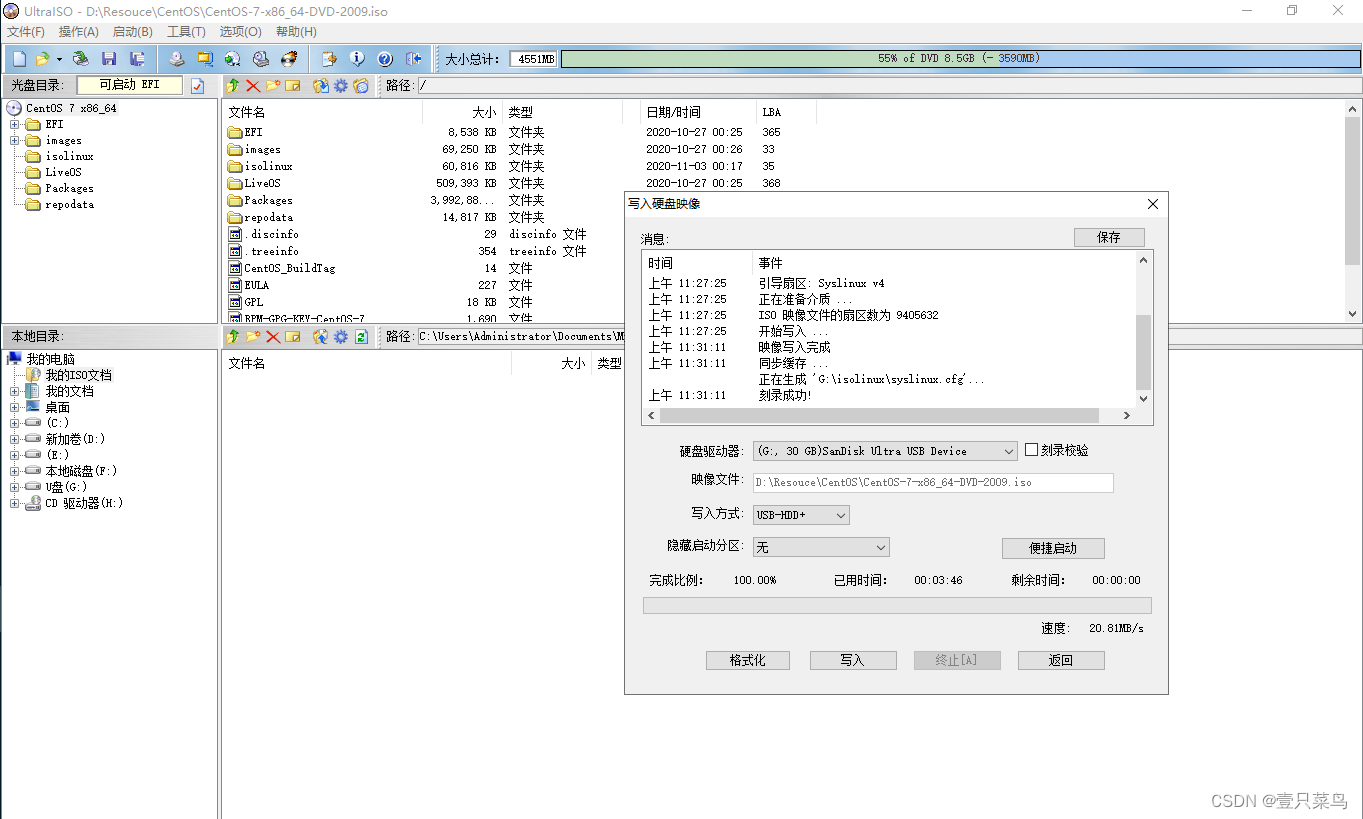Click the Make CD/DVD image drive icon
1363x819 pixels.
(176, 59)
